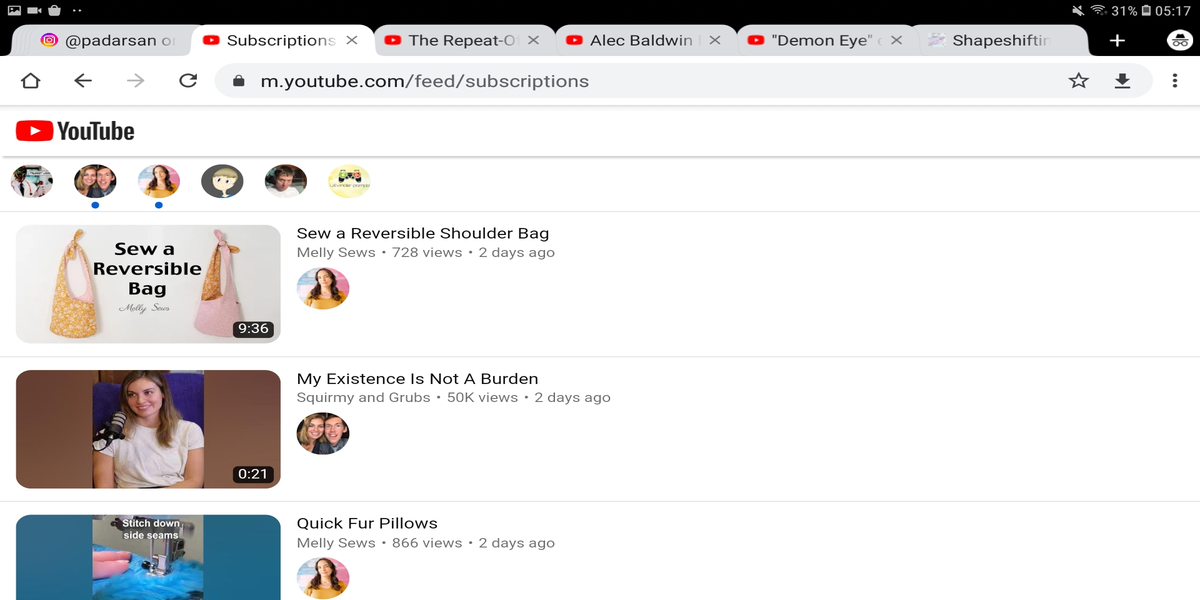Tap the picture notification icon in status bar
The image size is (1200, 600).
pos(14,10)
